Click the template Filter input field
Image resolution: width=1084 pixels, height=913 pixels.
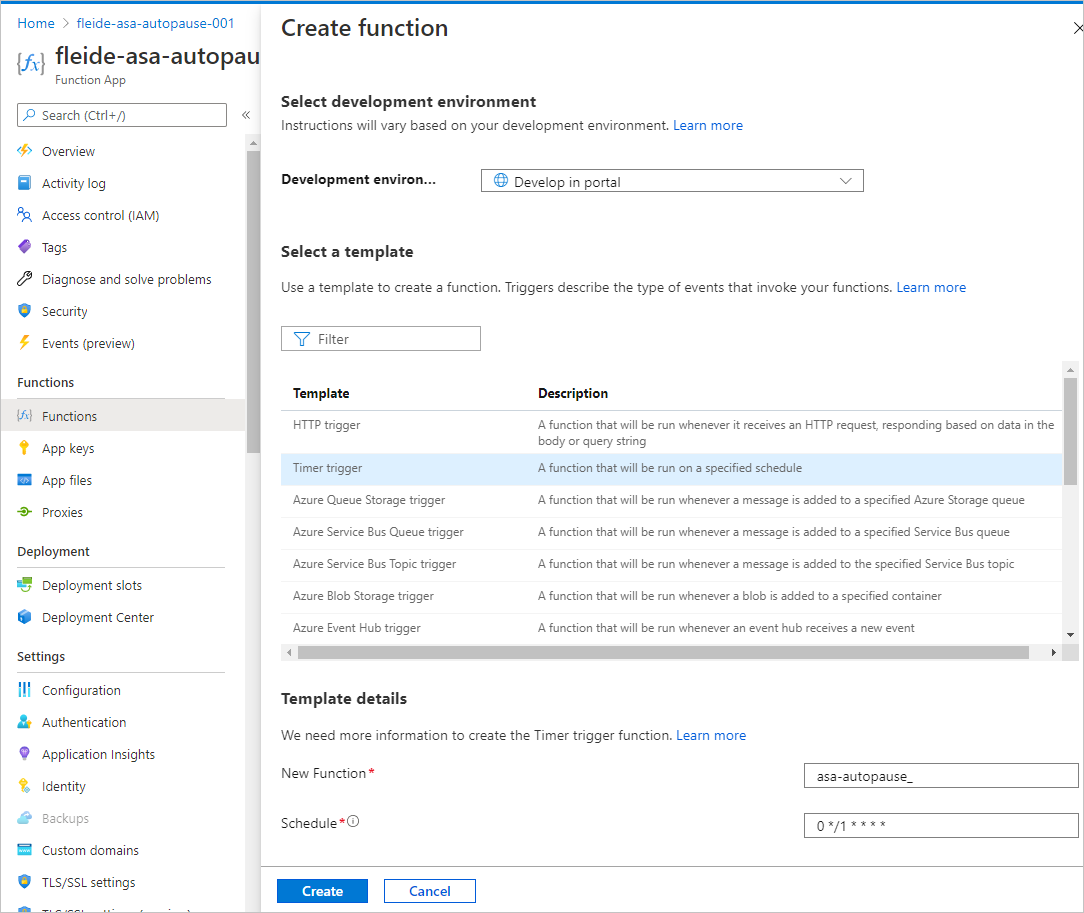[x=380, y=339]
